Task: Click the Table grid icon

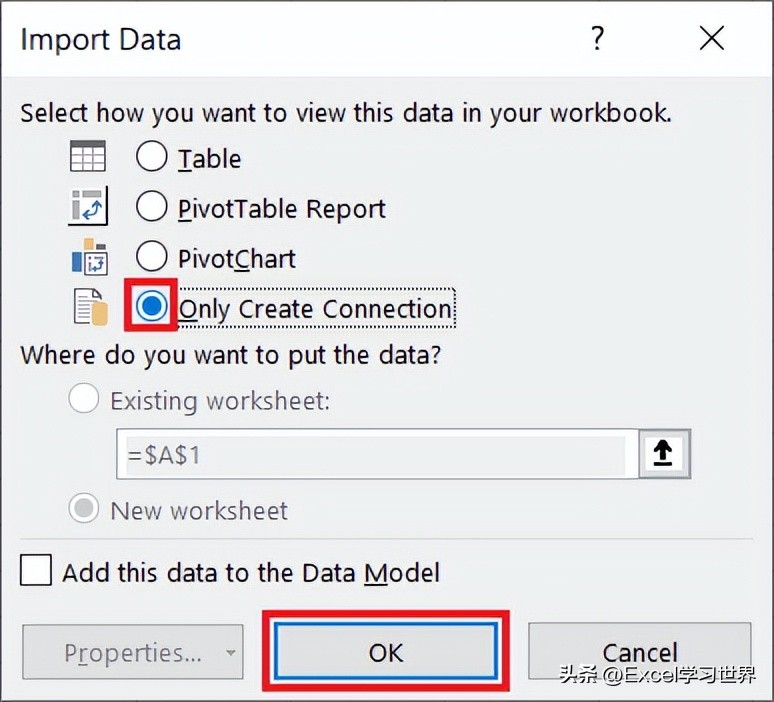Action: pos(88,156)
